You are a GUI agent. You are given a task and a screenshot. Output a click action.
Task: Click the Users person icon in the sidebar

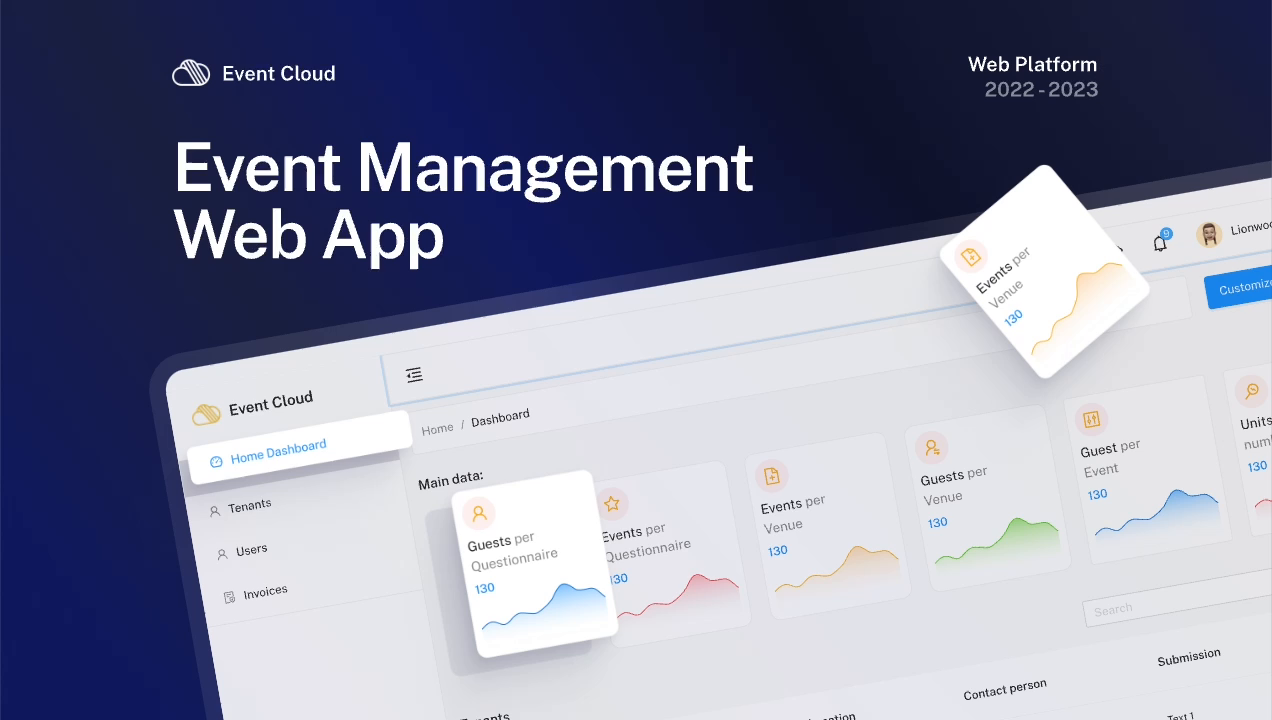pos(222,554)
